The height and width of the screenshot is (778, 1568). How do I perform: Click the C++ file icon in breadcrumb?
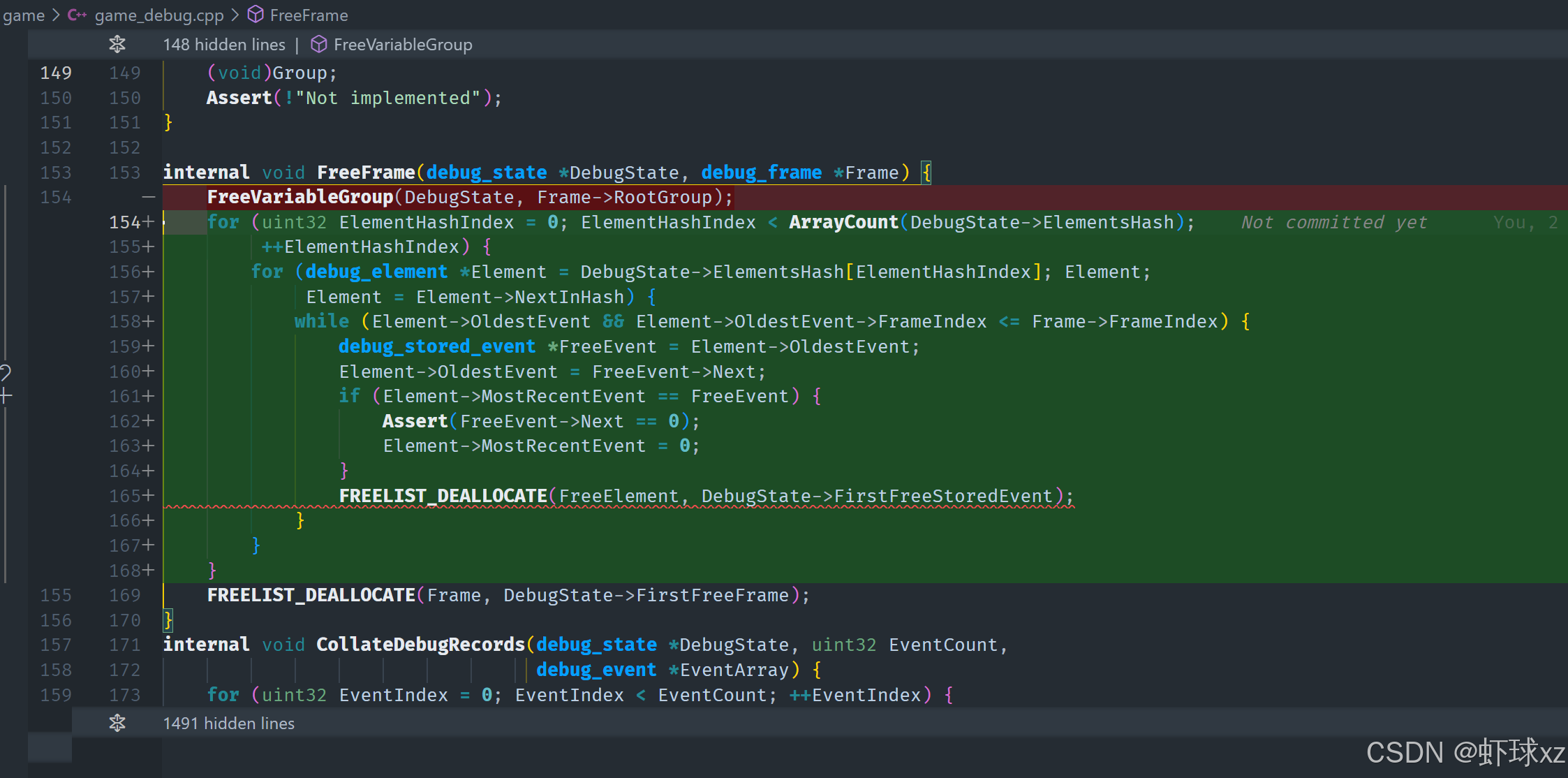77,15
